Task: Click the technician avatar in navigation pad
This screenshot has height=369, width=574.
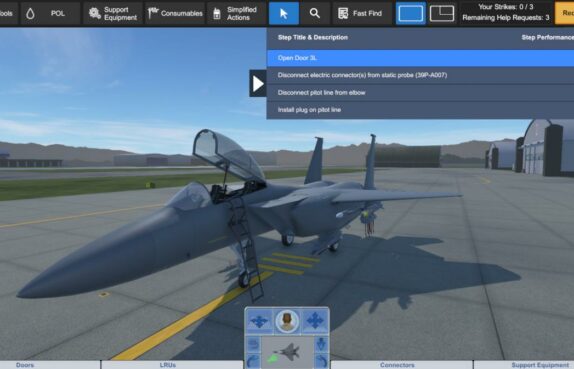Action: (x=287, y=321)
